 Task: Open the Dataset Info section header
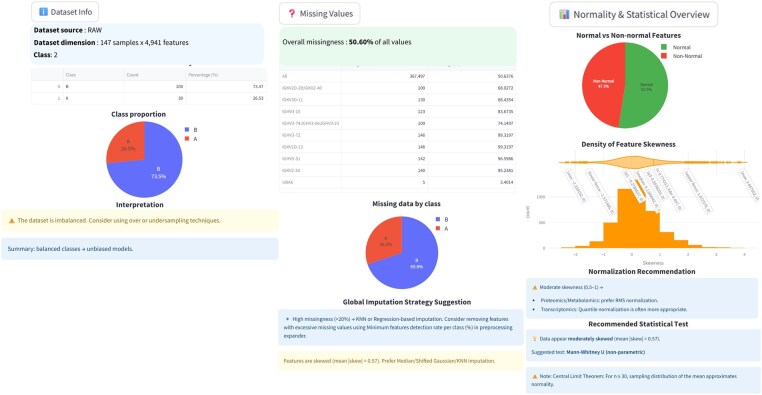pyautogui.click(x=65, y=12)
